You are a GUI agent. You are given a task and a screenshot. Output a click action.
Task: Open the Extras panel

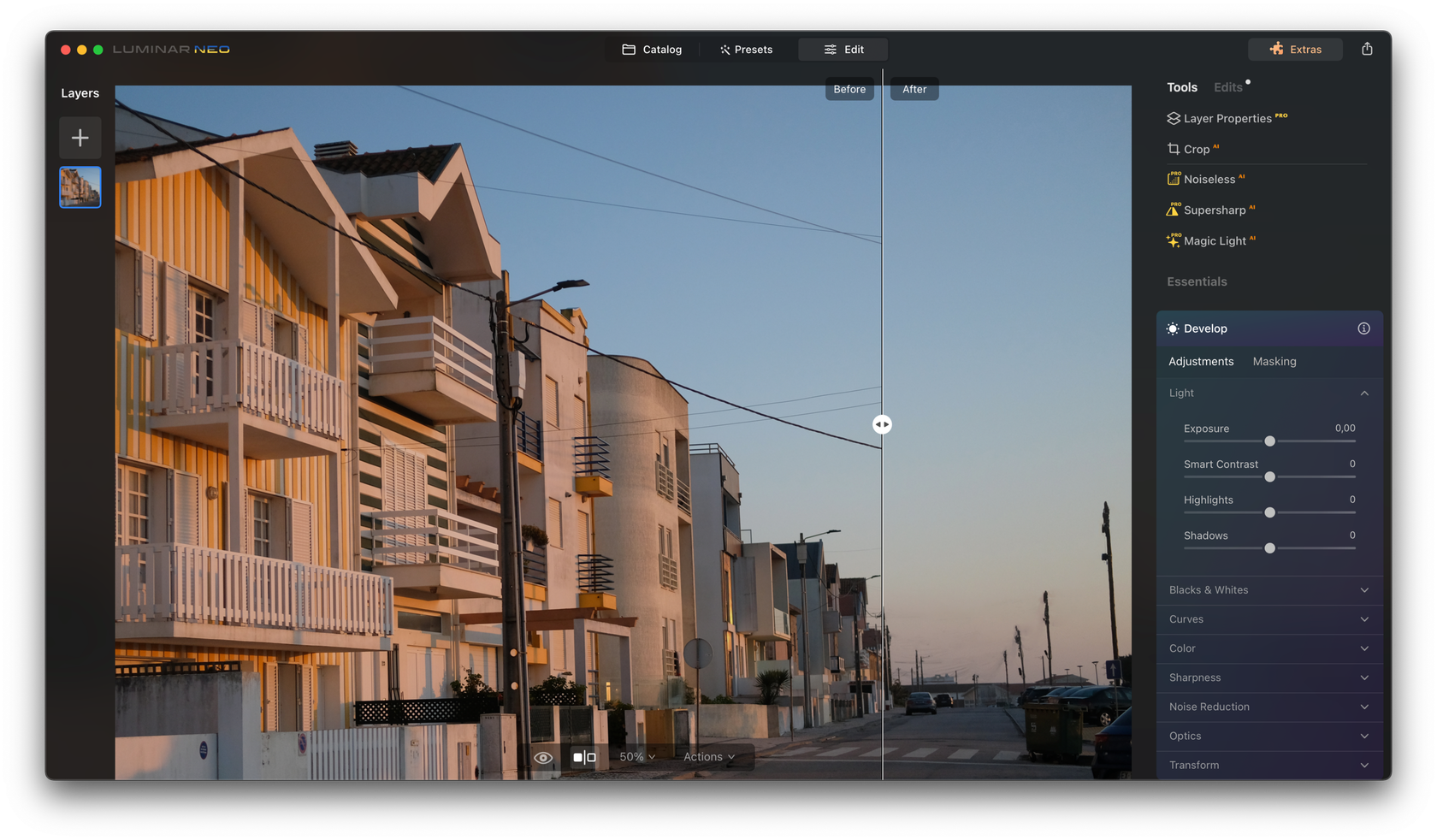(x=1295, y=49)
